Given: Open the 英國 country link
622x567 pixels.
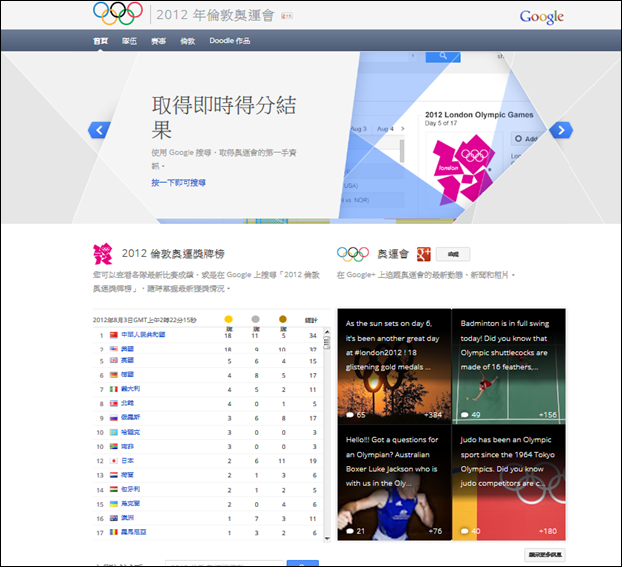Looking at the screenshot, I should tap(127, 360).
